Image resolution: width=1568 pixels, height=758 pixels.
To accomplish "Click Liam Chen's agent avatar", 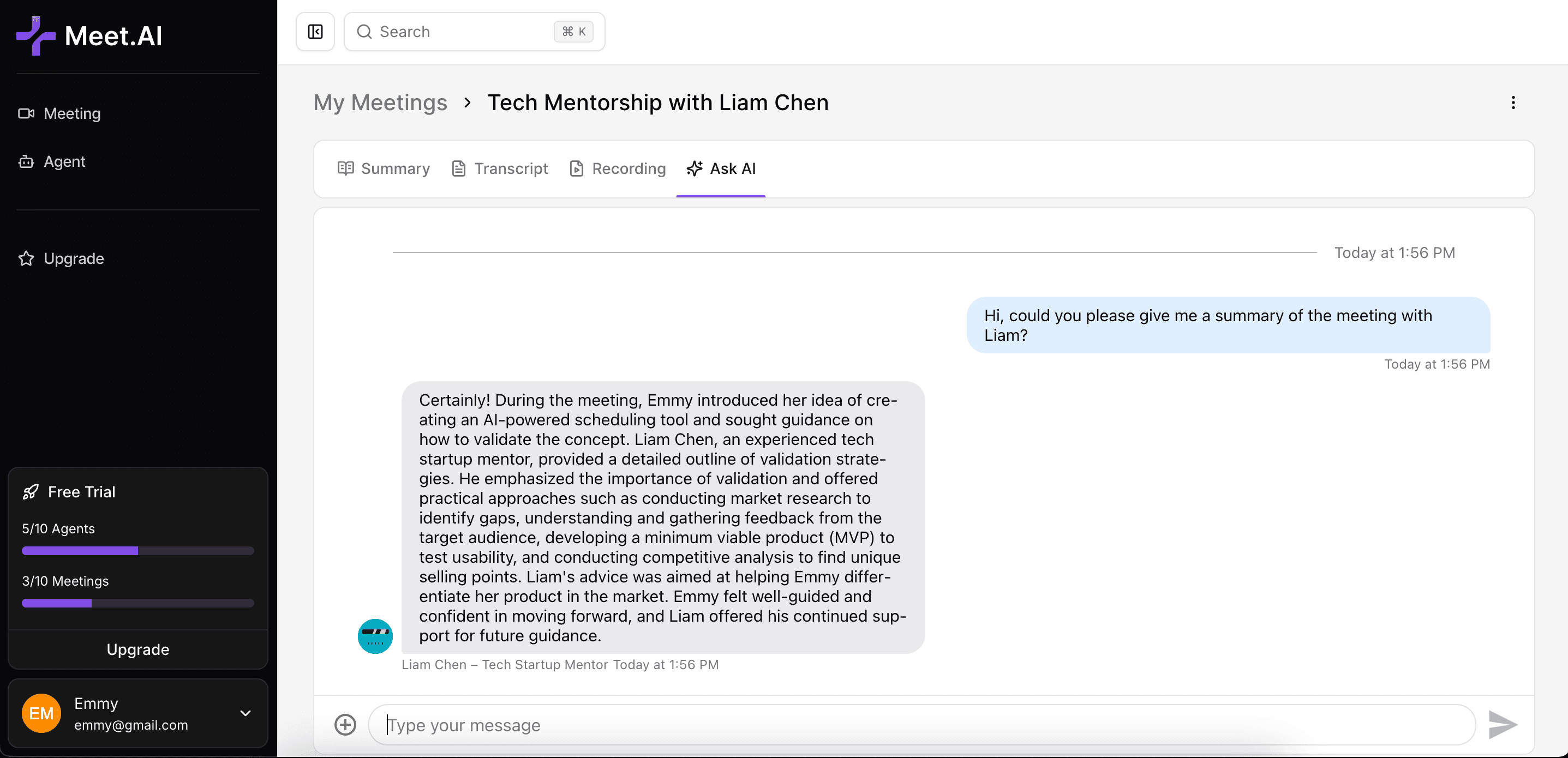I will tap(375, 636).
